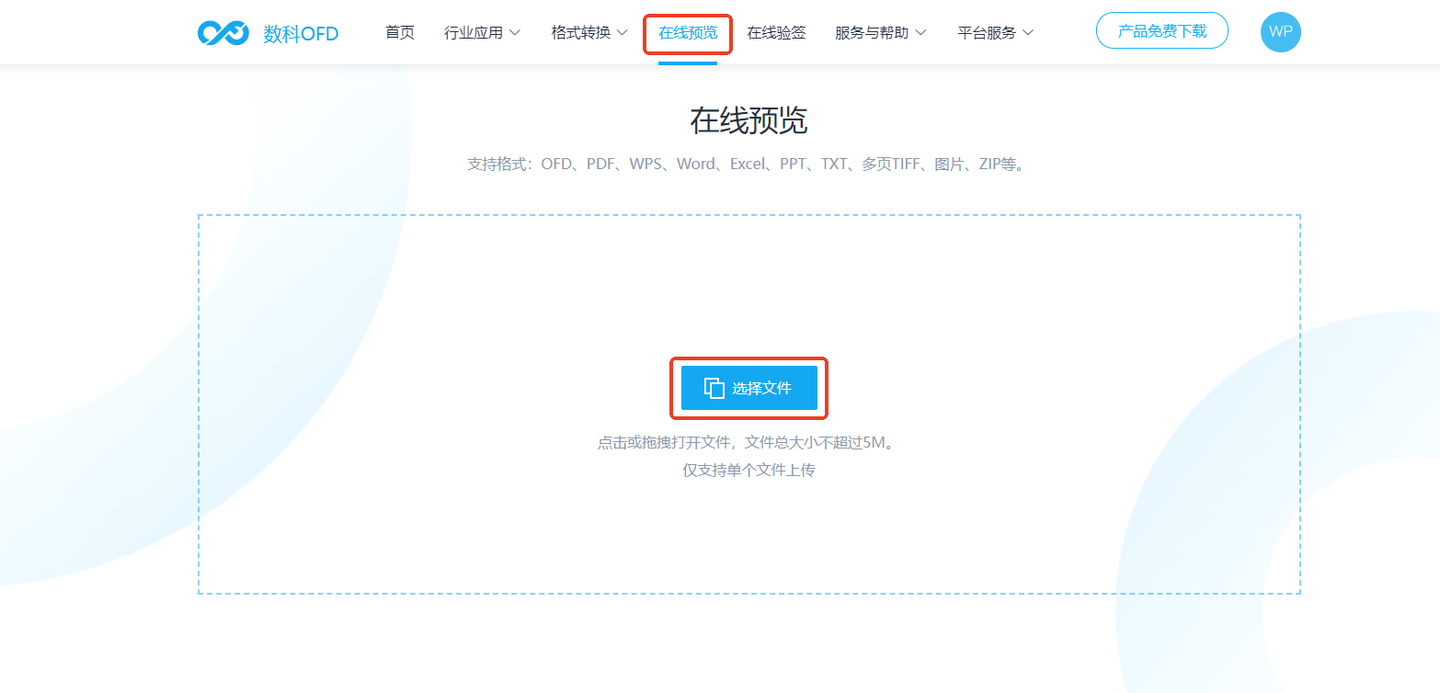Image resolution: width=1440 pixels, height=693 pixels.
Task: Click the blue 选择文件 upload button
Action: tap(750, 388)
